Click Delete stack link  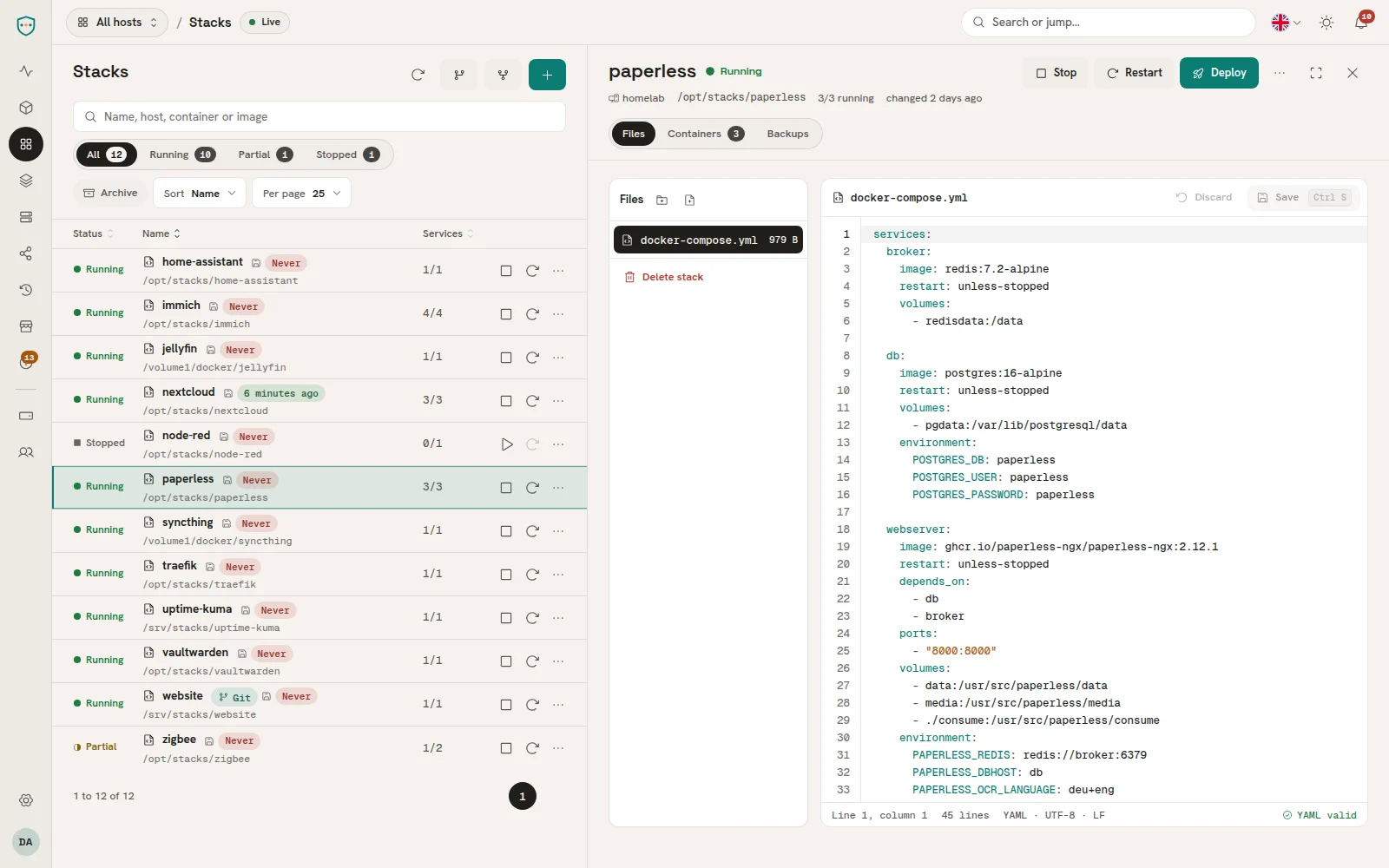point(664,277)
